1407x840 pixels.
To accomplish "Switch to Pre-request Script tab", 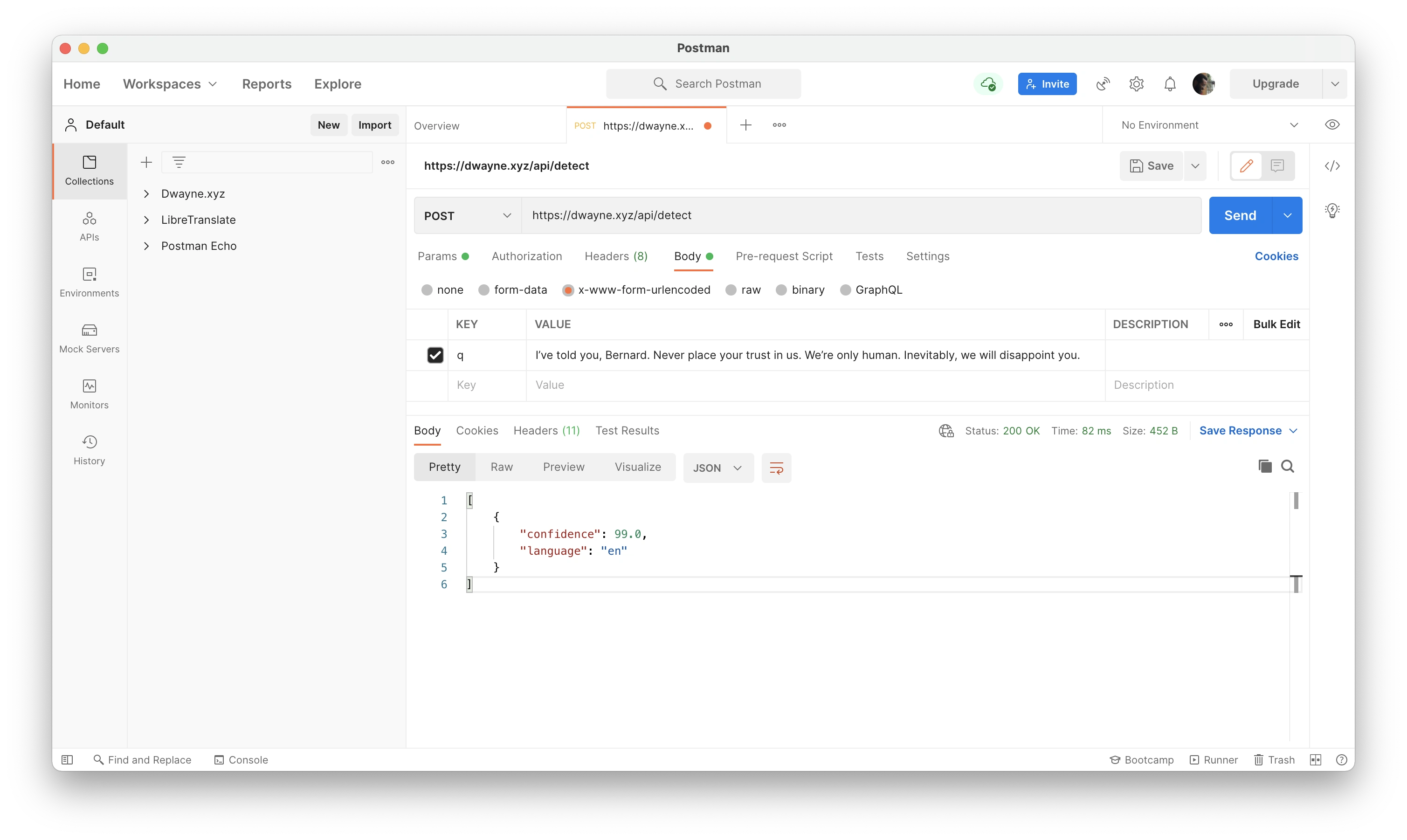I will [x=784, y=256].
